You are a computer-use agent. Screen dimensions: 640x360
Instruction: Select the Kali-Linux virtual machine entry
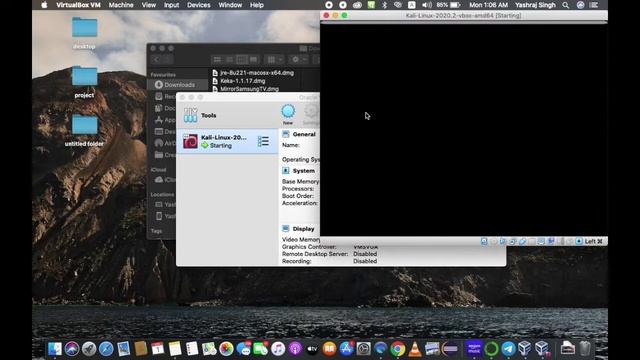227,141
